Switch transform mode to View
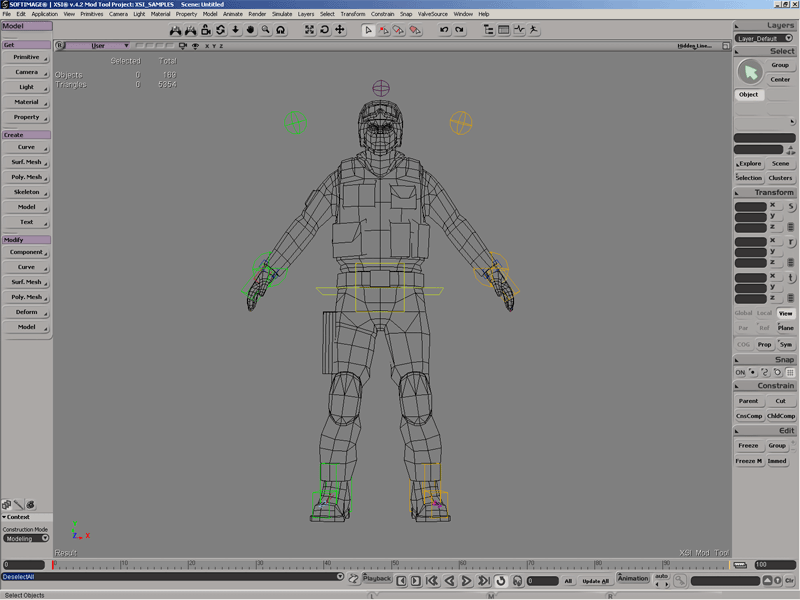Viewport: 800px width, 600px height. click(x=786, y=313)
